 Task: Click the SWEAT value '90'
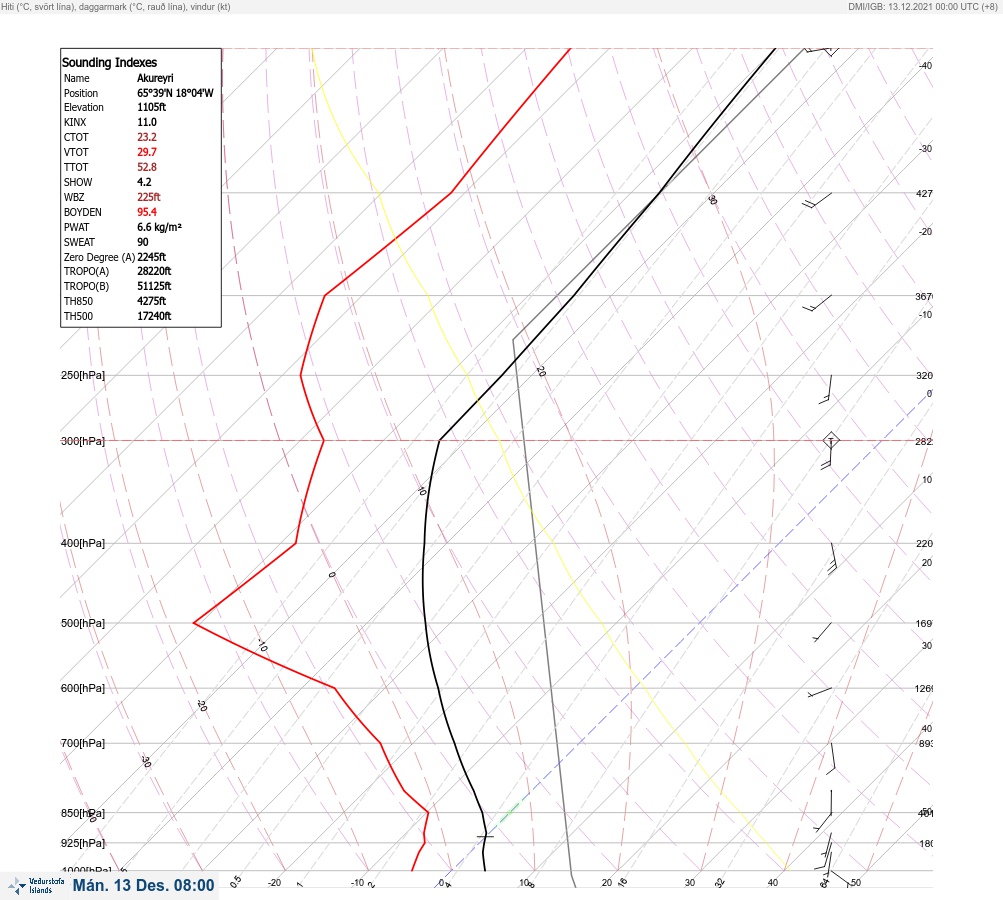tap(143, 242)
